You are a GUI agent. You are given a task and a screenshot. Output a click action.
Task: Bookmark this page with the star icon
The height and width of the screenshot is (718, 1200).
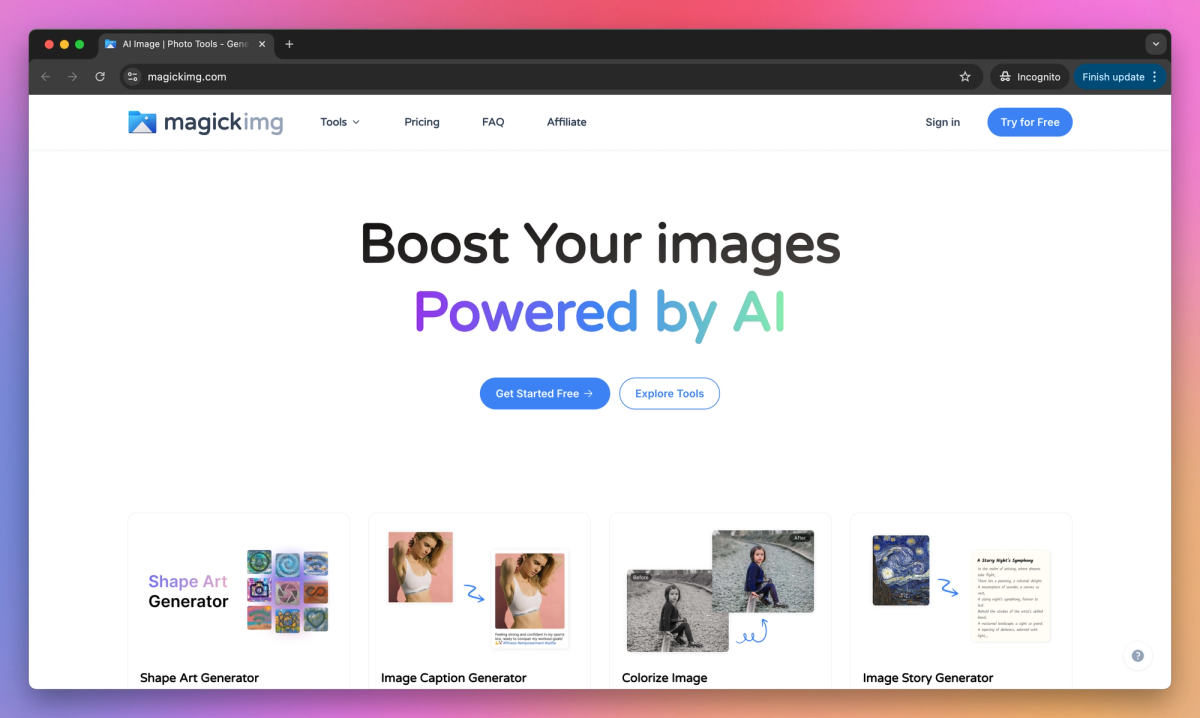964,76
